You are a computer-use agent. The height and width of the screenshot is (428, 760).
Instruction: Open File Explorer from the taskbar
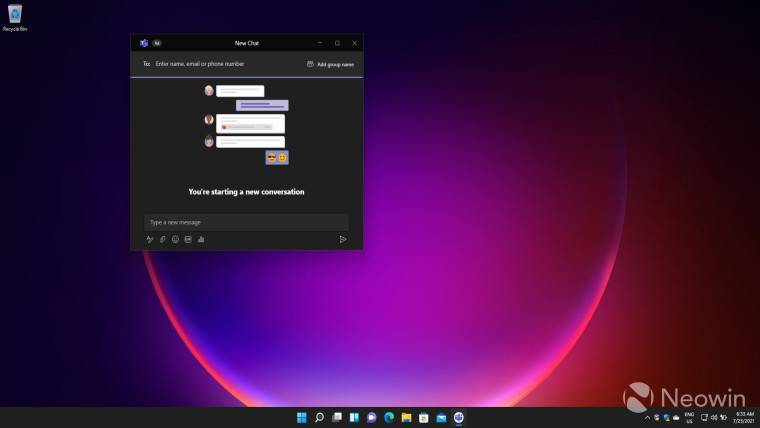[x=406, y=417]
